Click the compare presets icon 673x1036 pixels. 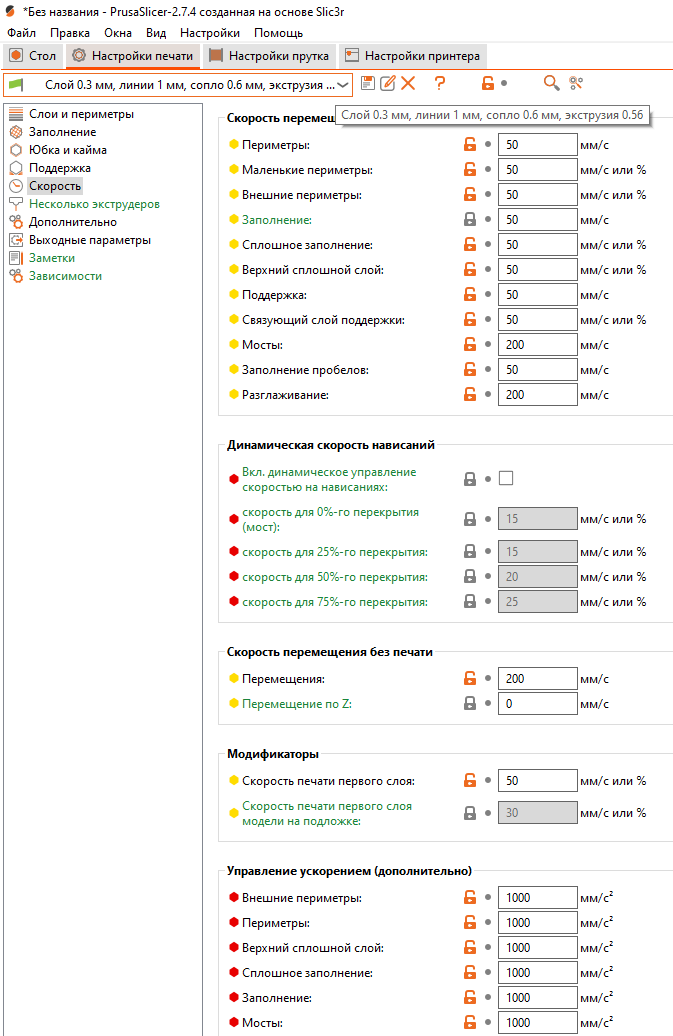pyautogui.click(x=576, y=83)
